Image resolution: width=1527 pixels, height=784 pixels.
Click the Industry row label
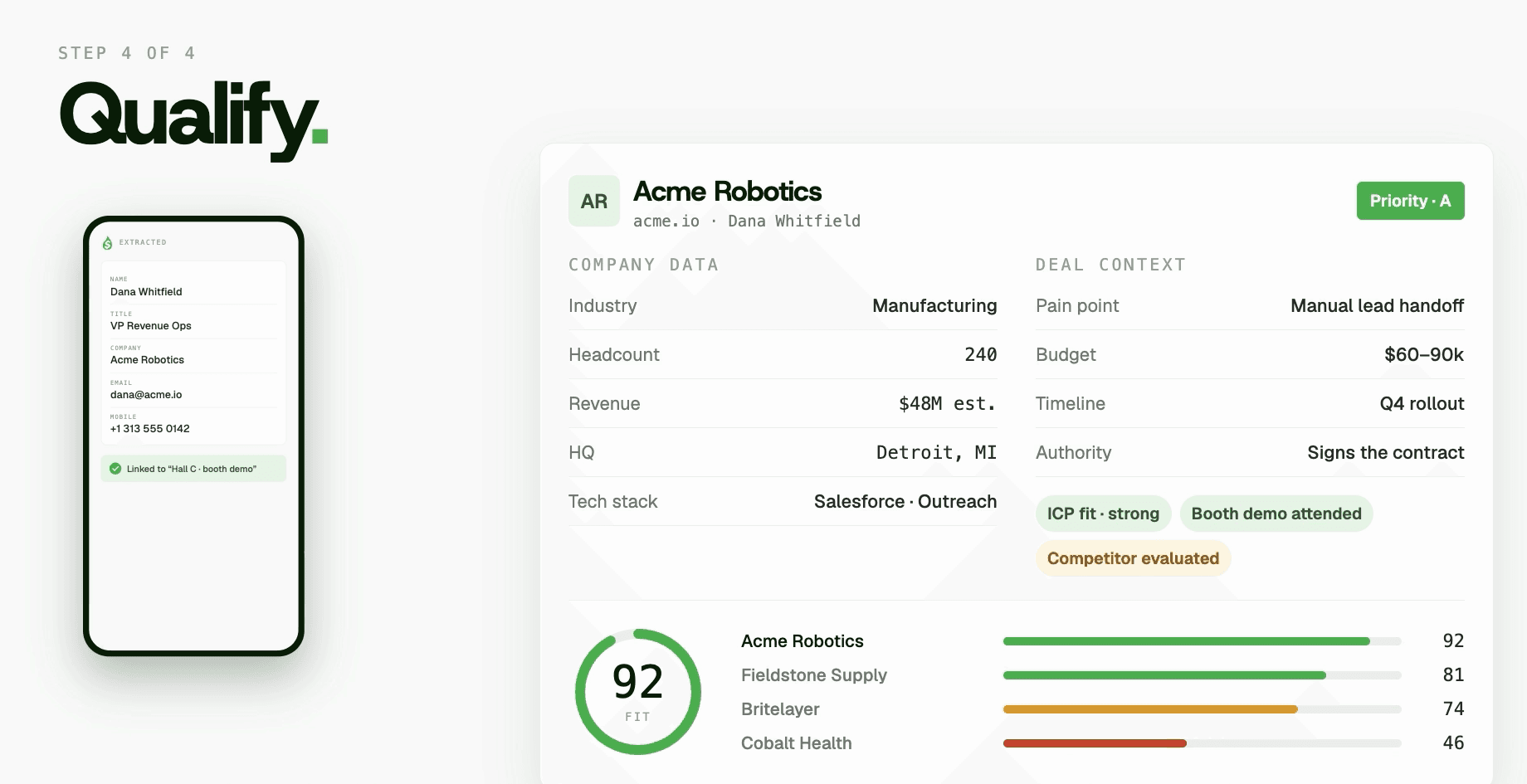coord(603,306)
